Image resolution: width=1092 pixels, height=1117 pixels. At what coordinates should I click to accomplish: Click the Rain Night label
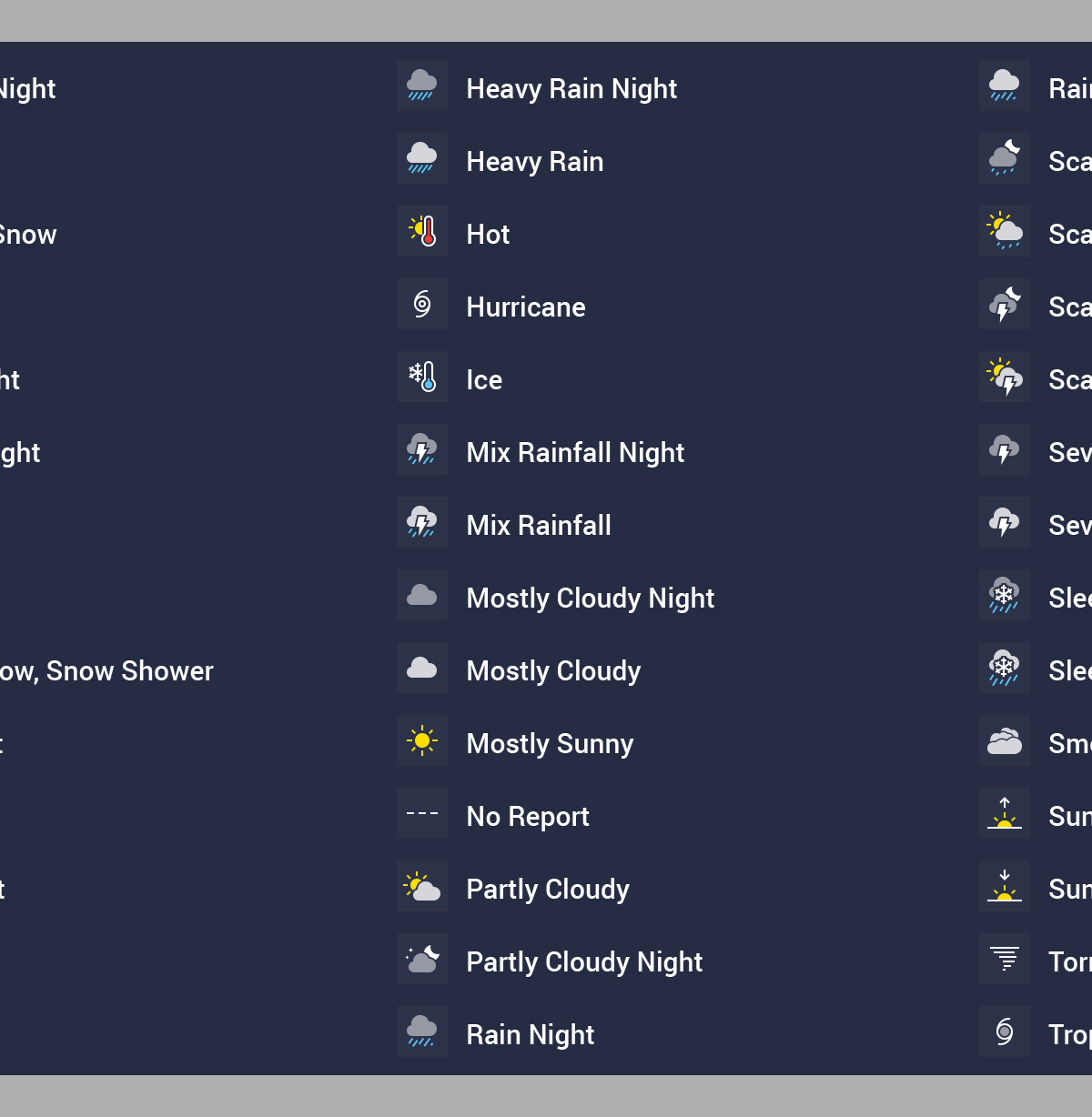coord(531,1035)
